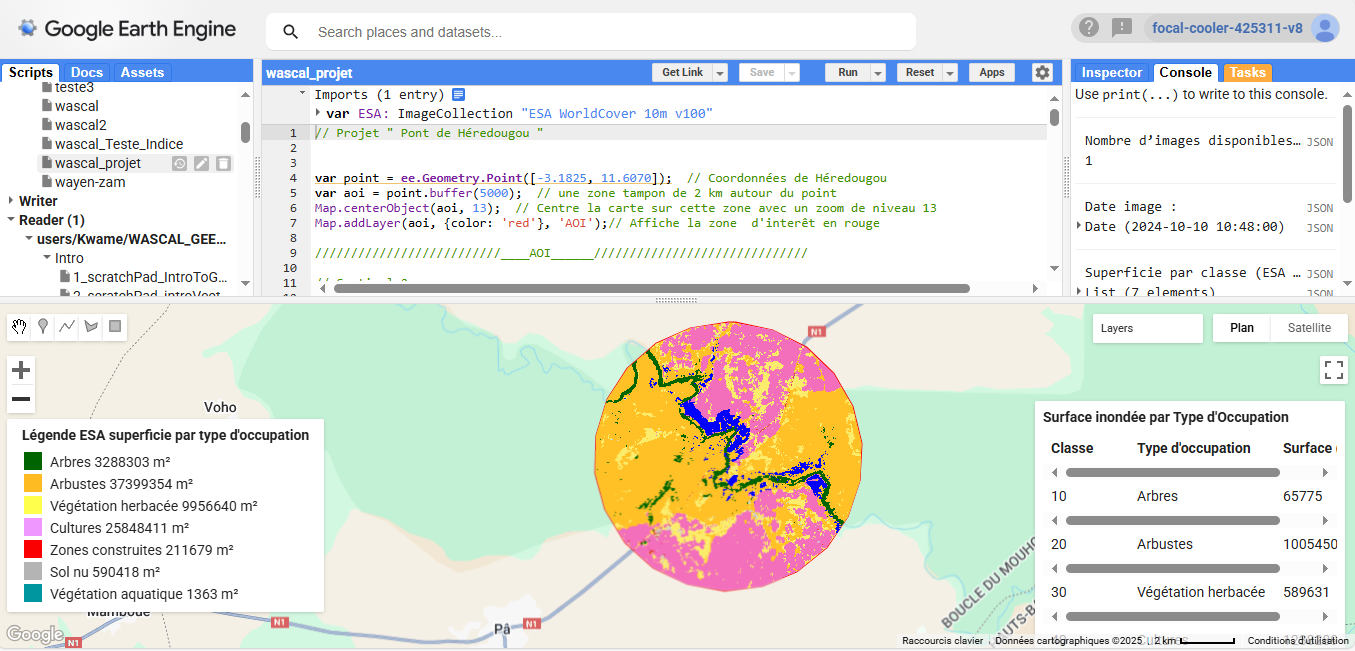Open the feedback icon in header
Screen dimensions: 1355x651
(1122, 28)
